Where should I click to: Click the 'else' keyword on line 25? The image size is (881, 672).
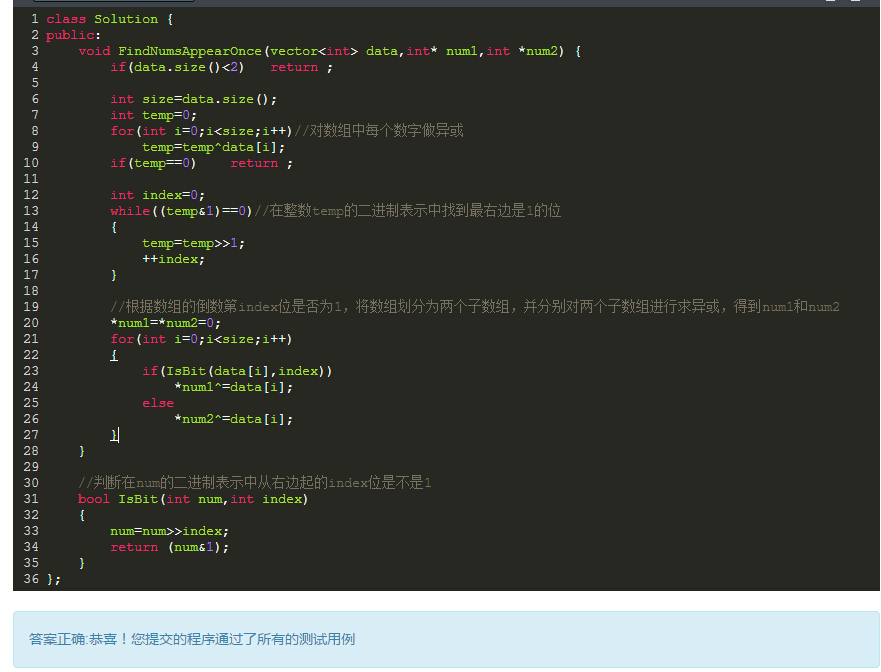pyautogui.click(x=158, y=403)
